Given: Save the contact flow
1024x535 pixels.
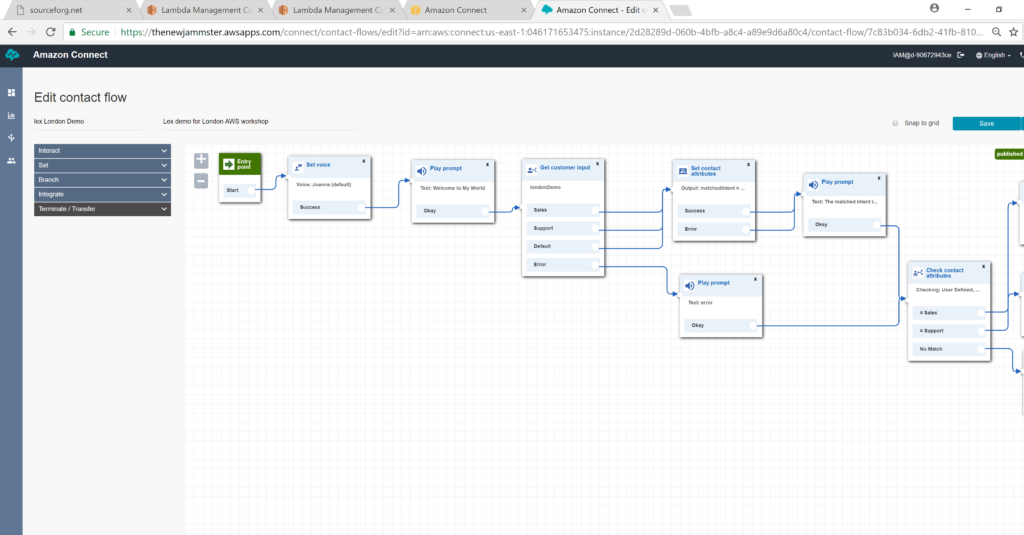Looking at the screenshot, I should 986,123.
